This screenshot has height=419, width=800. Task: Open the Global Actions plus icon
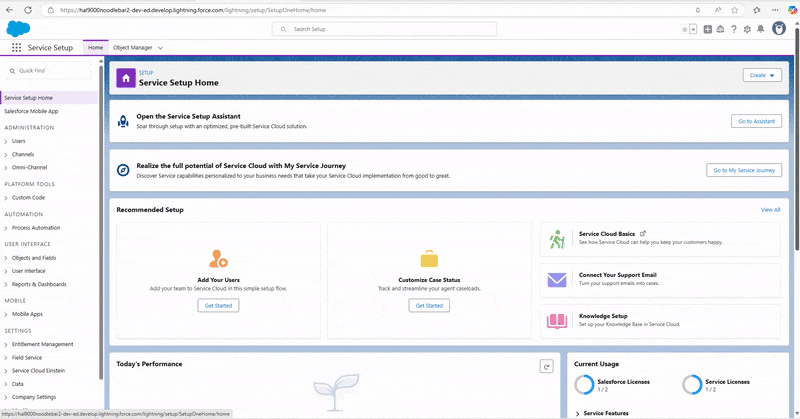(708, 30)
